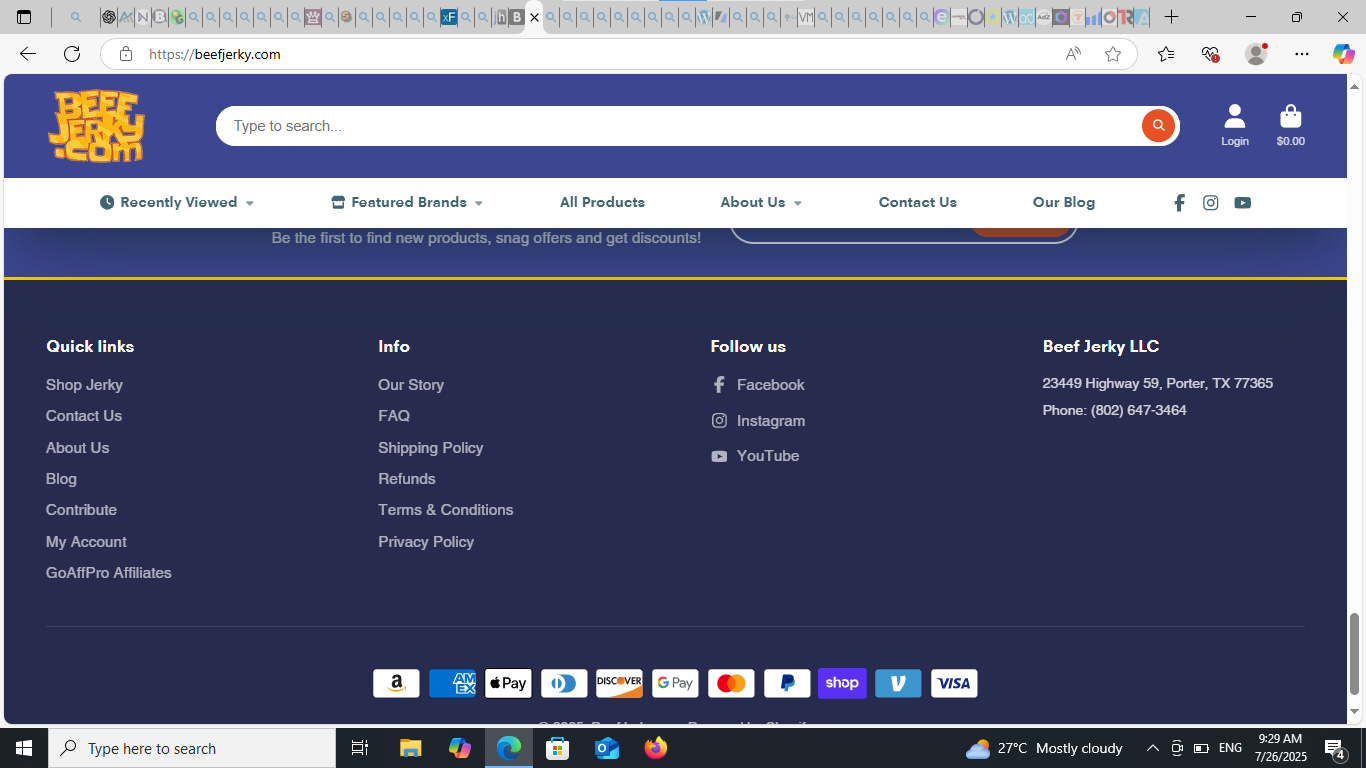Viewport: 1366px width, 768px height.
Task: Open Terms & Conditions link
Action: pyautogui.click(x=446, y=510)
